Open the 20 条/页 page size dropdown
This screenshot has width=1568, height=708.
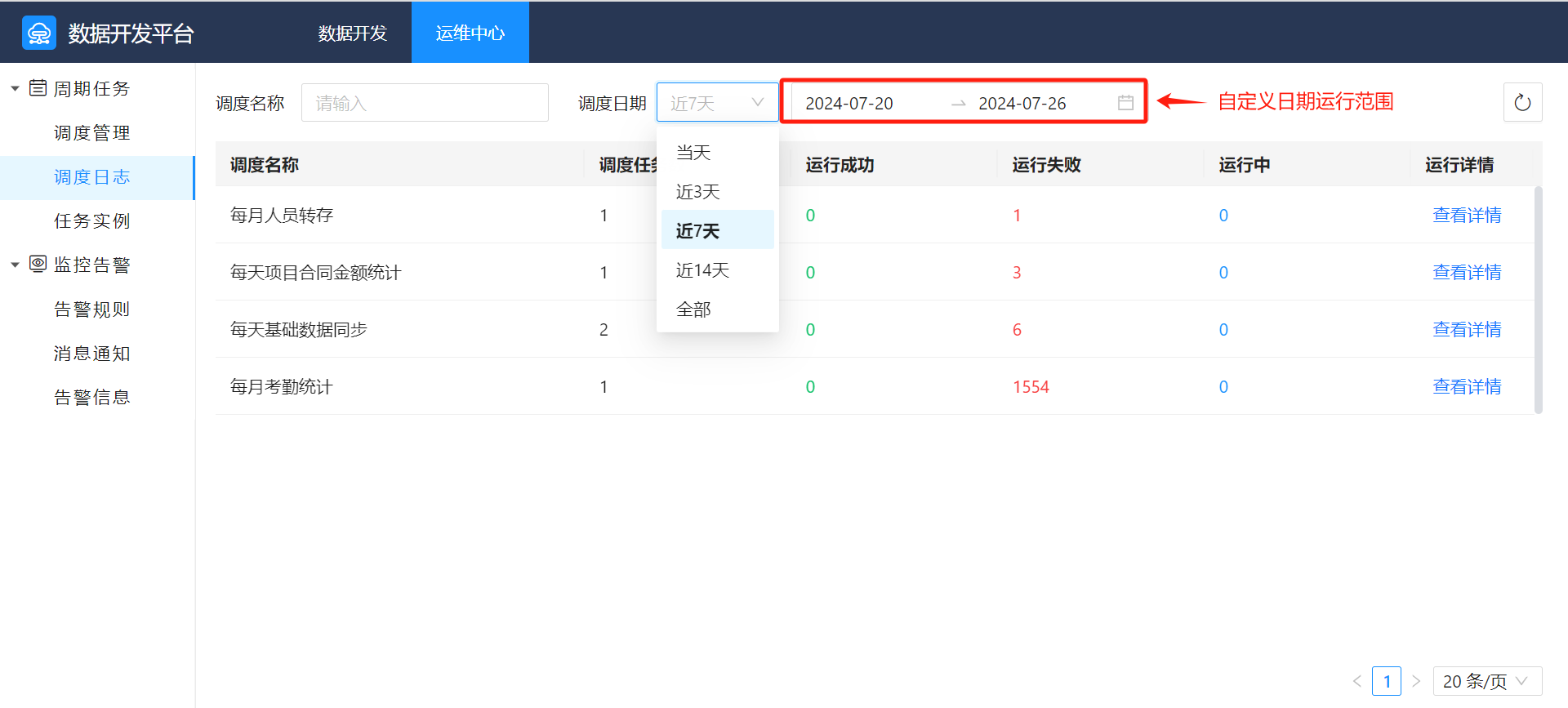pyautogui.click(x=1486, y=681)
